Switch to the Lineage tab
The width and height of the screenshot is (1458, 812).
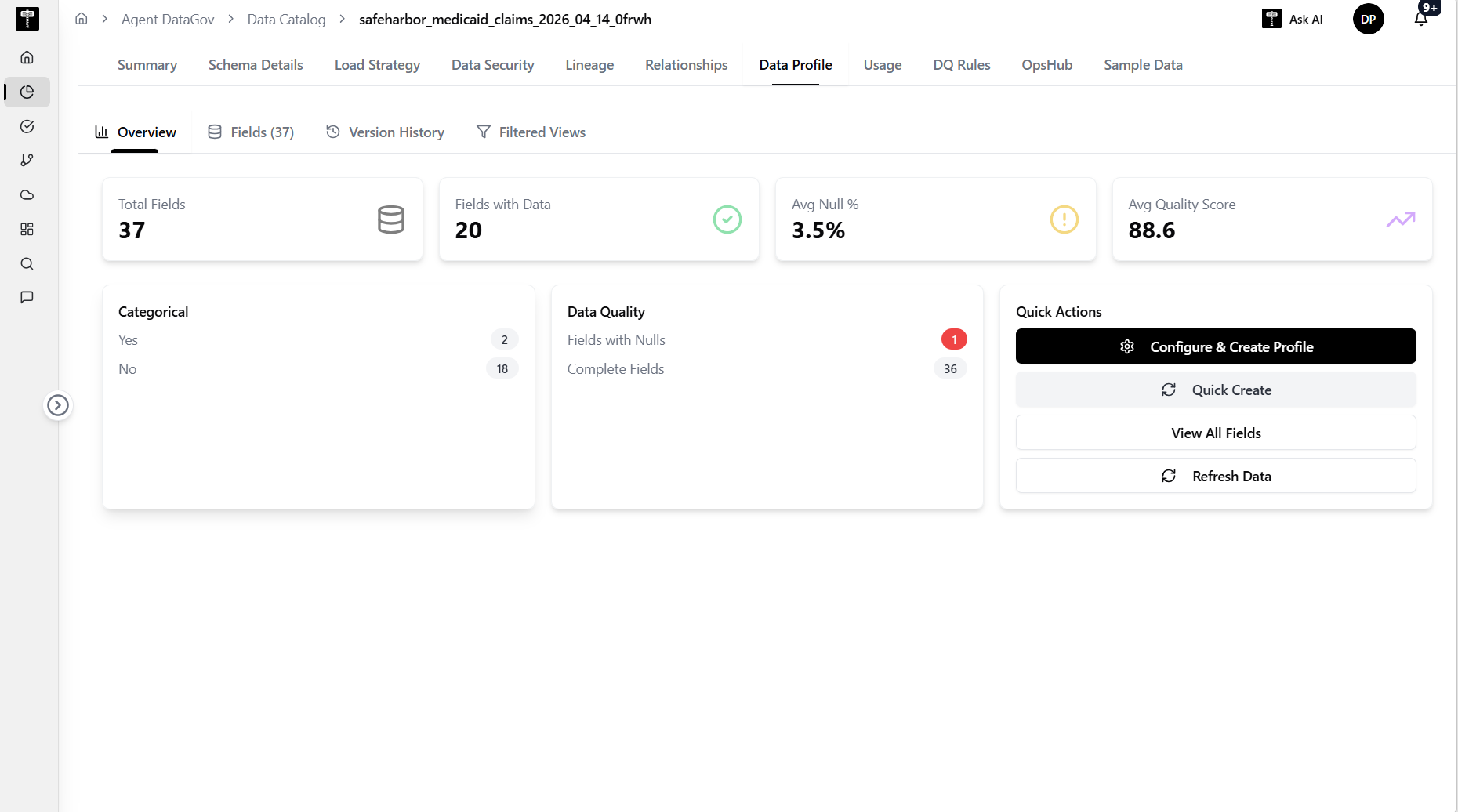[589, 65]
